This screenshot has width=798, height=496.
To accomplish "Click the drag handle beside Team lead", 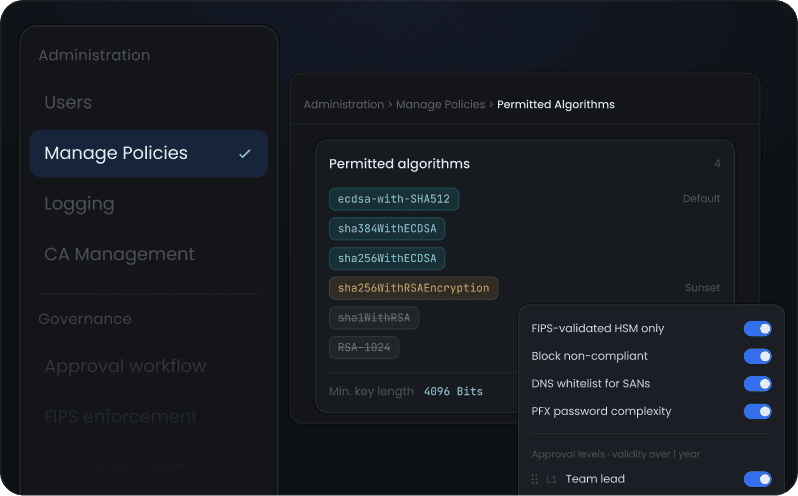I will pyautogui.click(x=534, y=479).
